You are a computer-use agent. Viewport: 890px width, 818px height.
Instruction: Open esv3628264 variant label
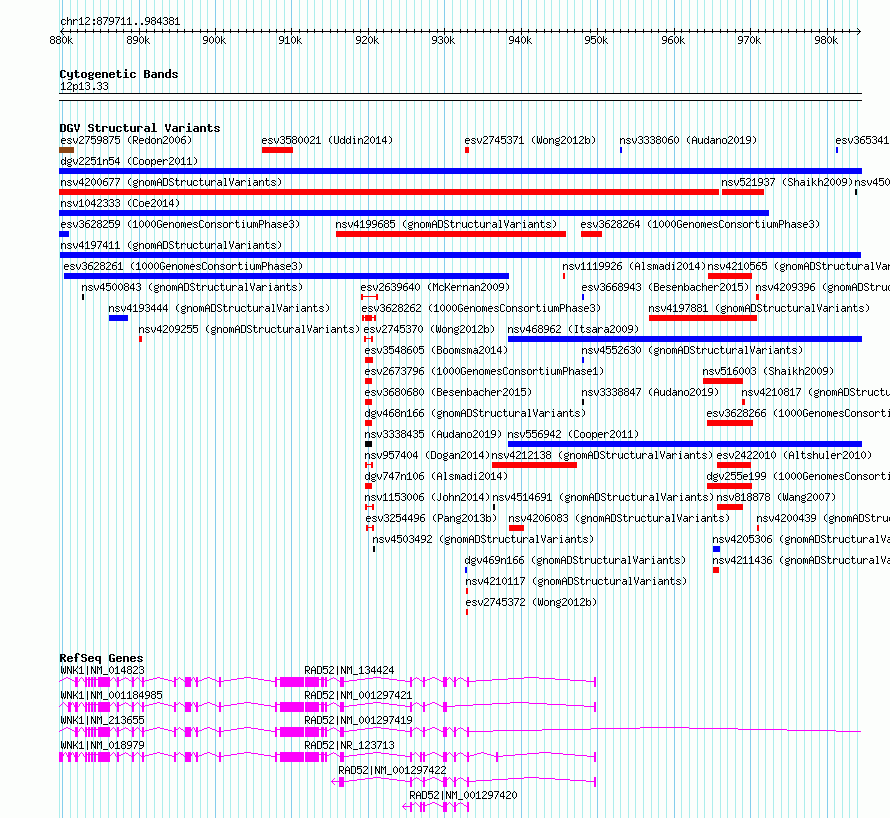tap(700, 224)
